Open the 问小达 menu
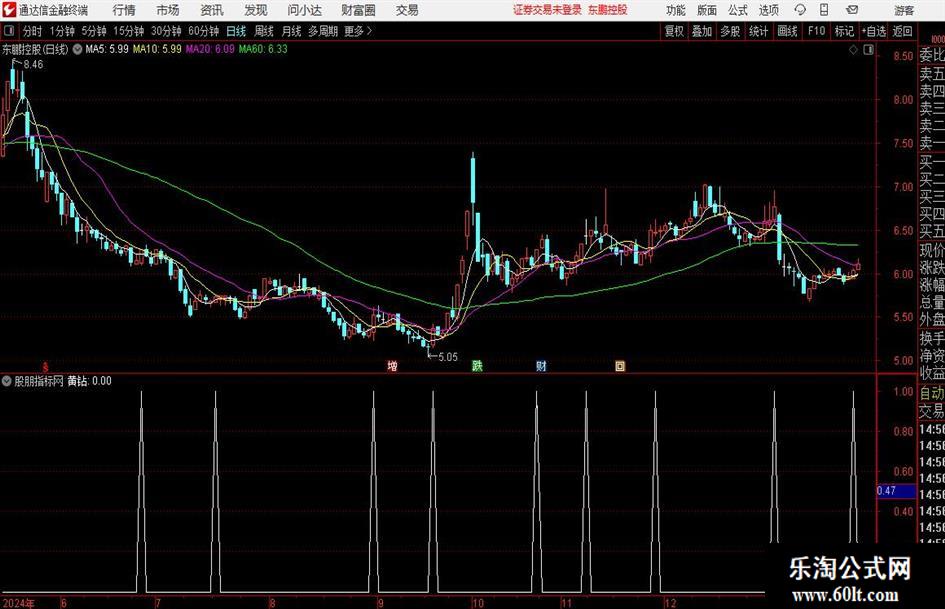 point(304,10)
